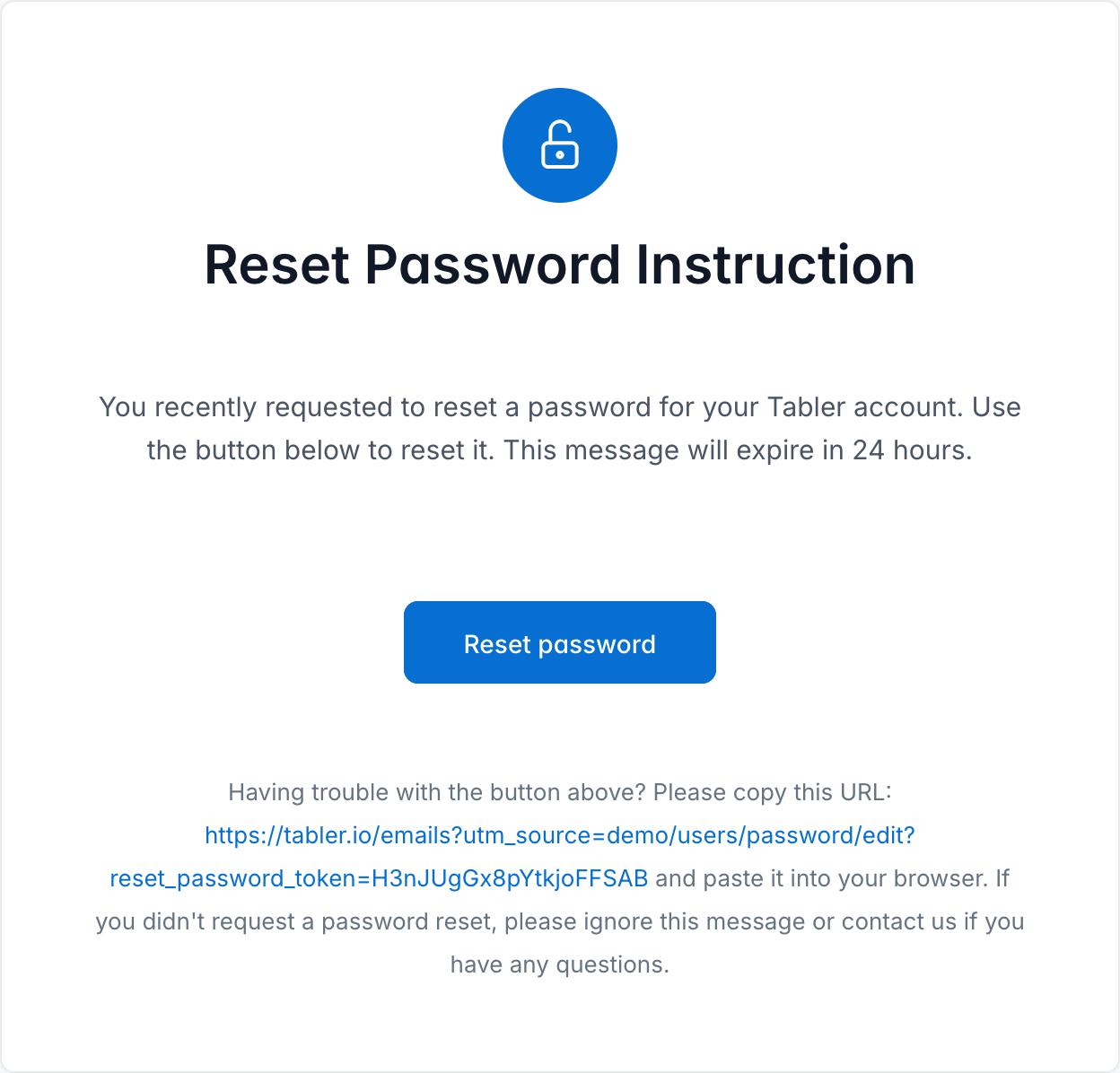This screenshot has height=1073, width=1120.
Task: Click "and paste it into your browser"
Action: pyautogui.click(x=820, y=879)
